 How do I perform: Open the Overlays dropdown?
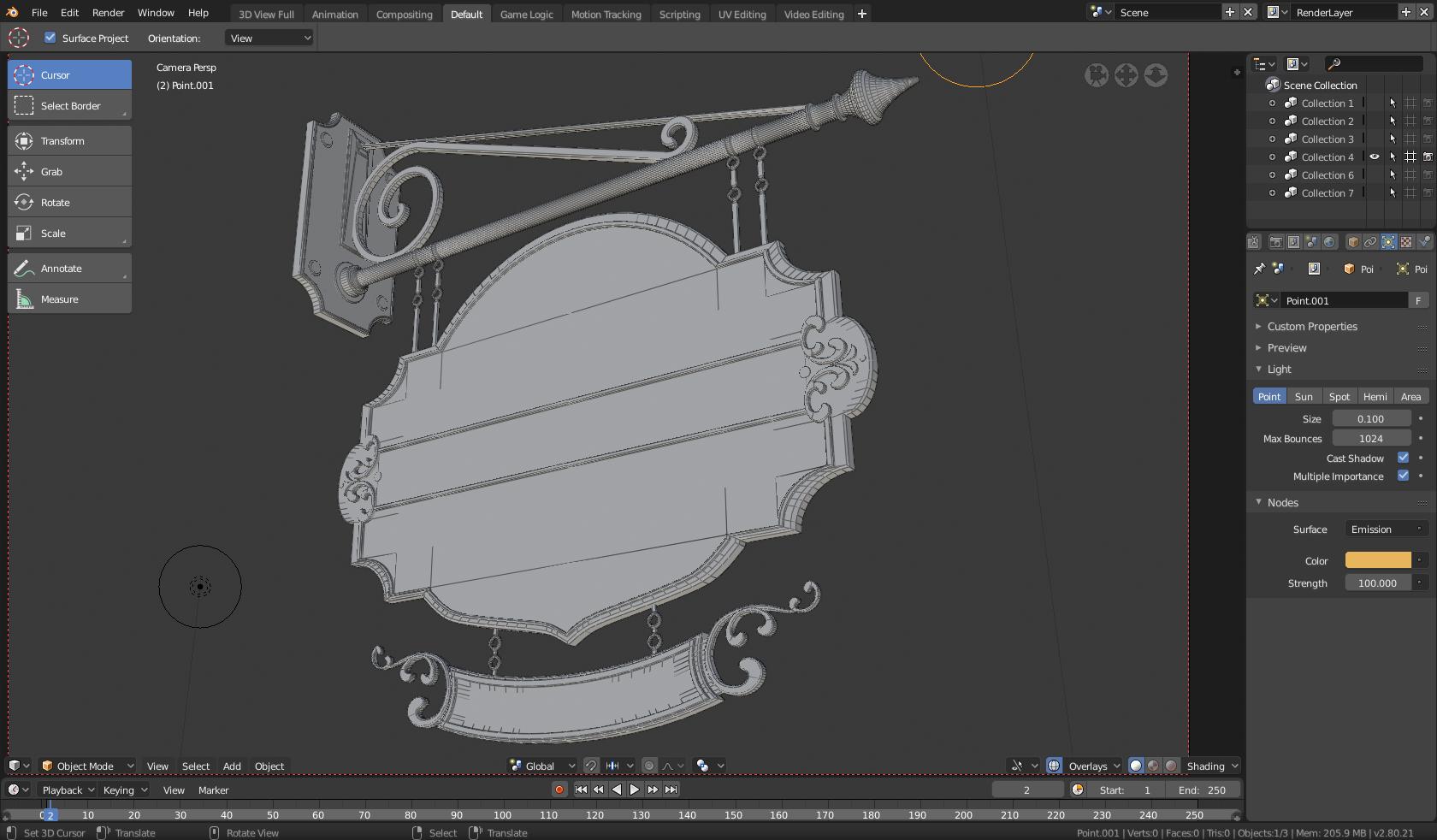[x=1094, y=766]
